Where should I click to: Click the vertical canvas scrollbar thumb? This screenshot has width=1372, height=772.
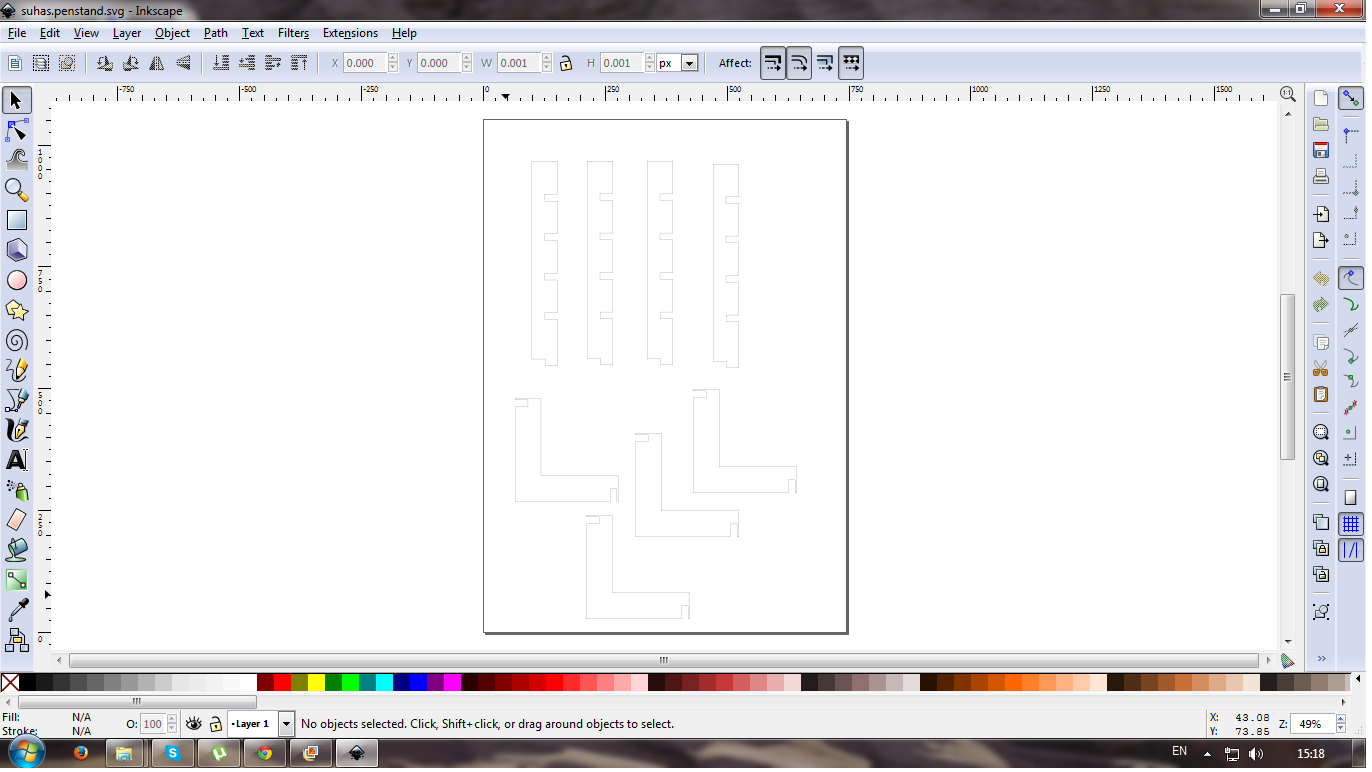1288,376
